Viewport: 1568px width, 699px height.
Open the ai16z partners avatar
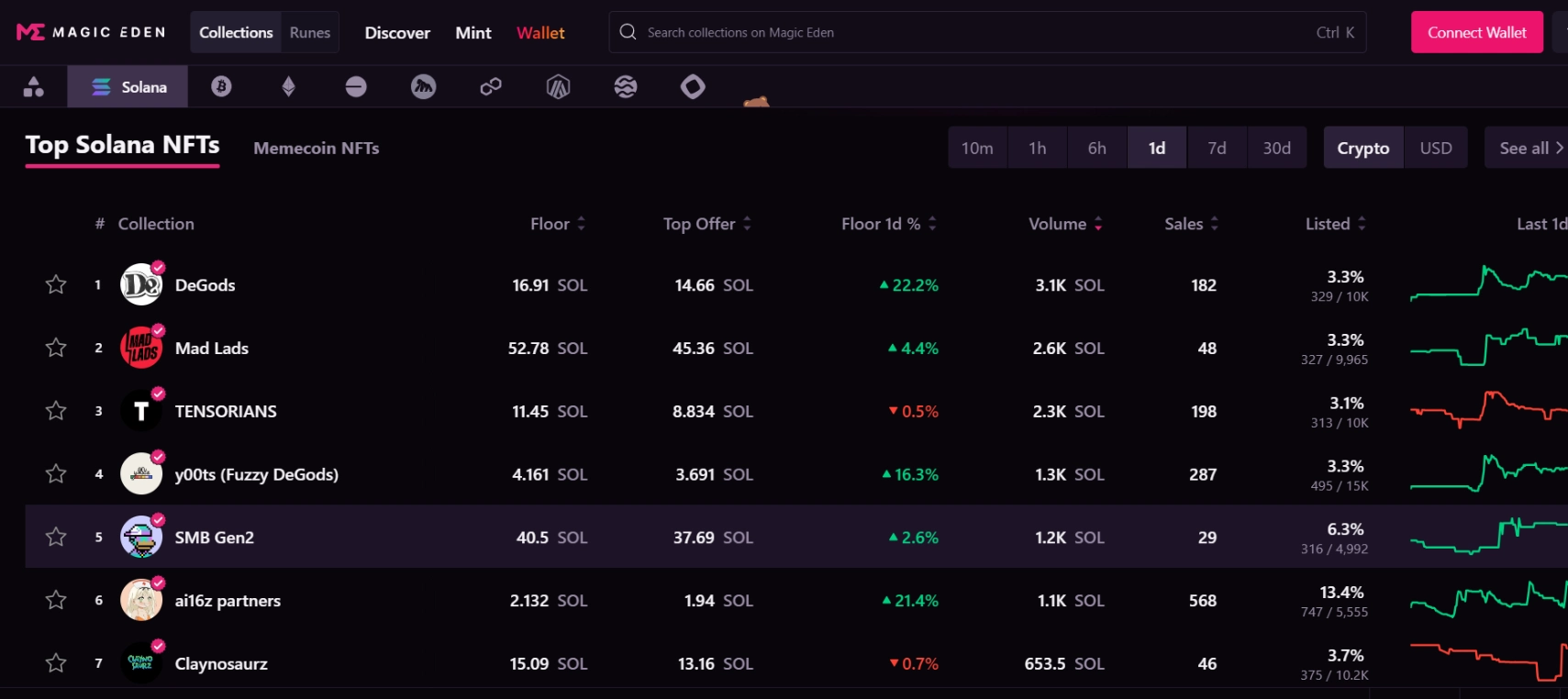click(x=141, y=600)
